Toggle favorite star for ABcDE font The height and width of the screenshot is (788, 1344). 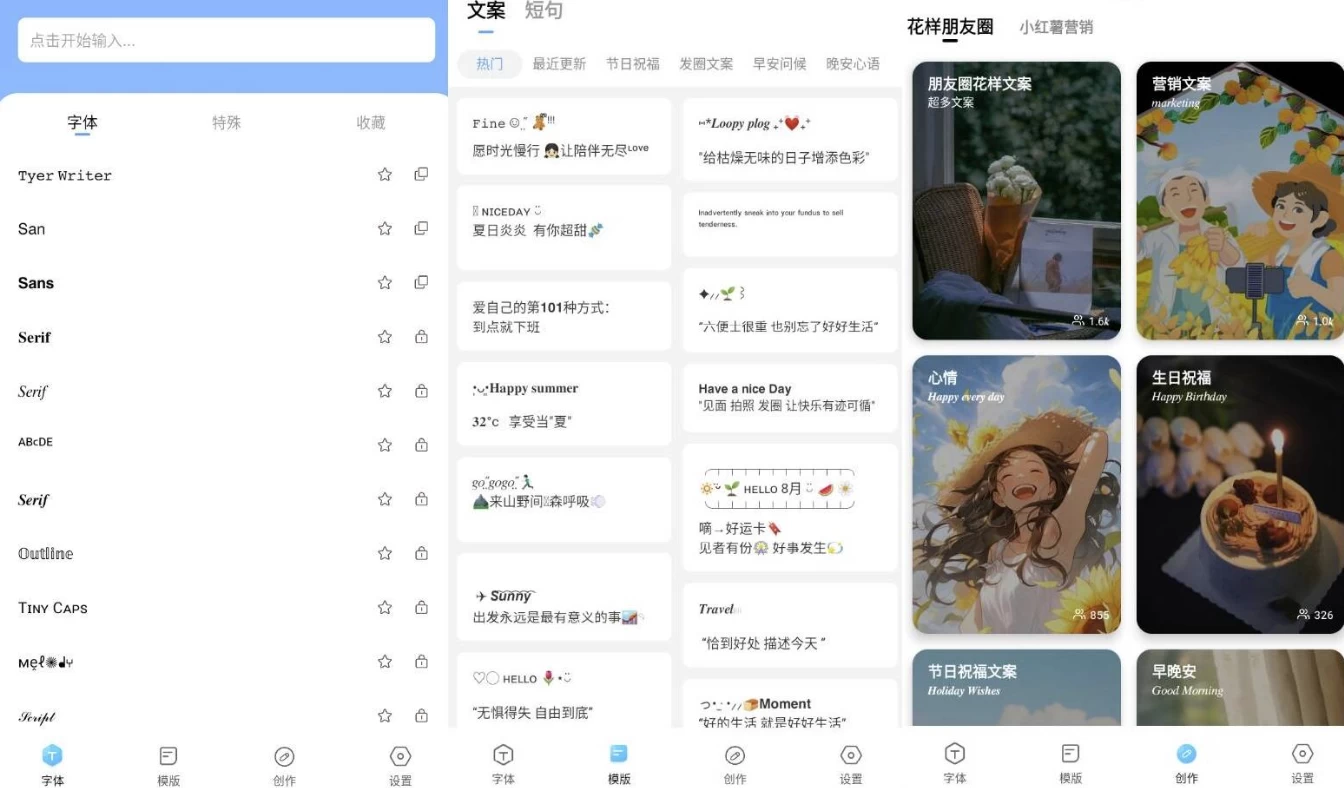point(385,445)
